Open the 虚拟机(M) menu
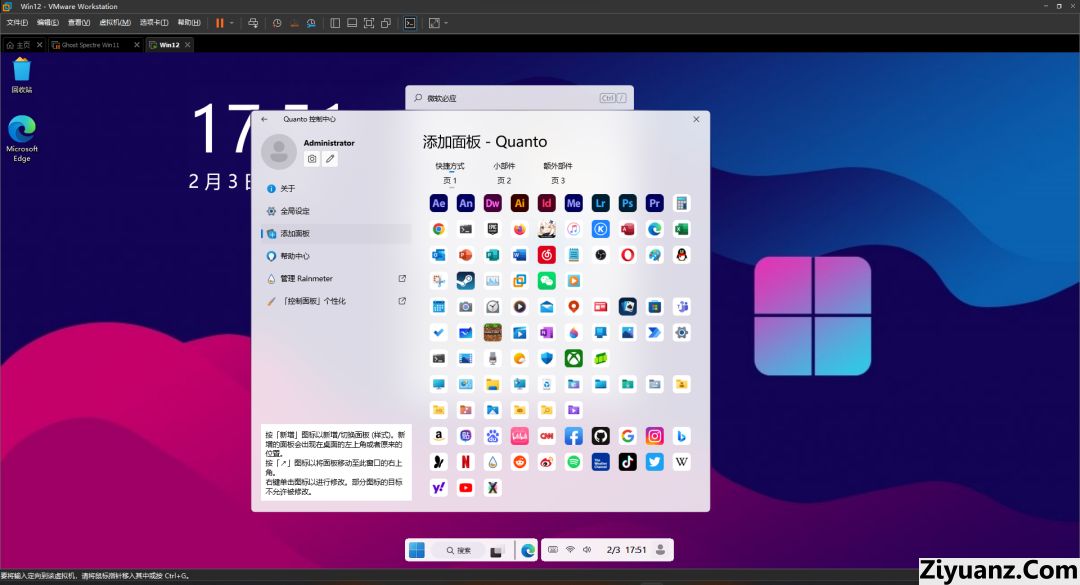Viewport: 1080px width, 585px height. tap(115, 22)
